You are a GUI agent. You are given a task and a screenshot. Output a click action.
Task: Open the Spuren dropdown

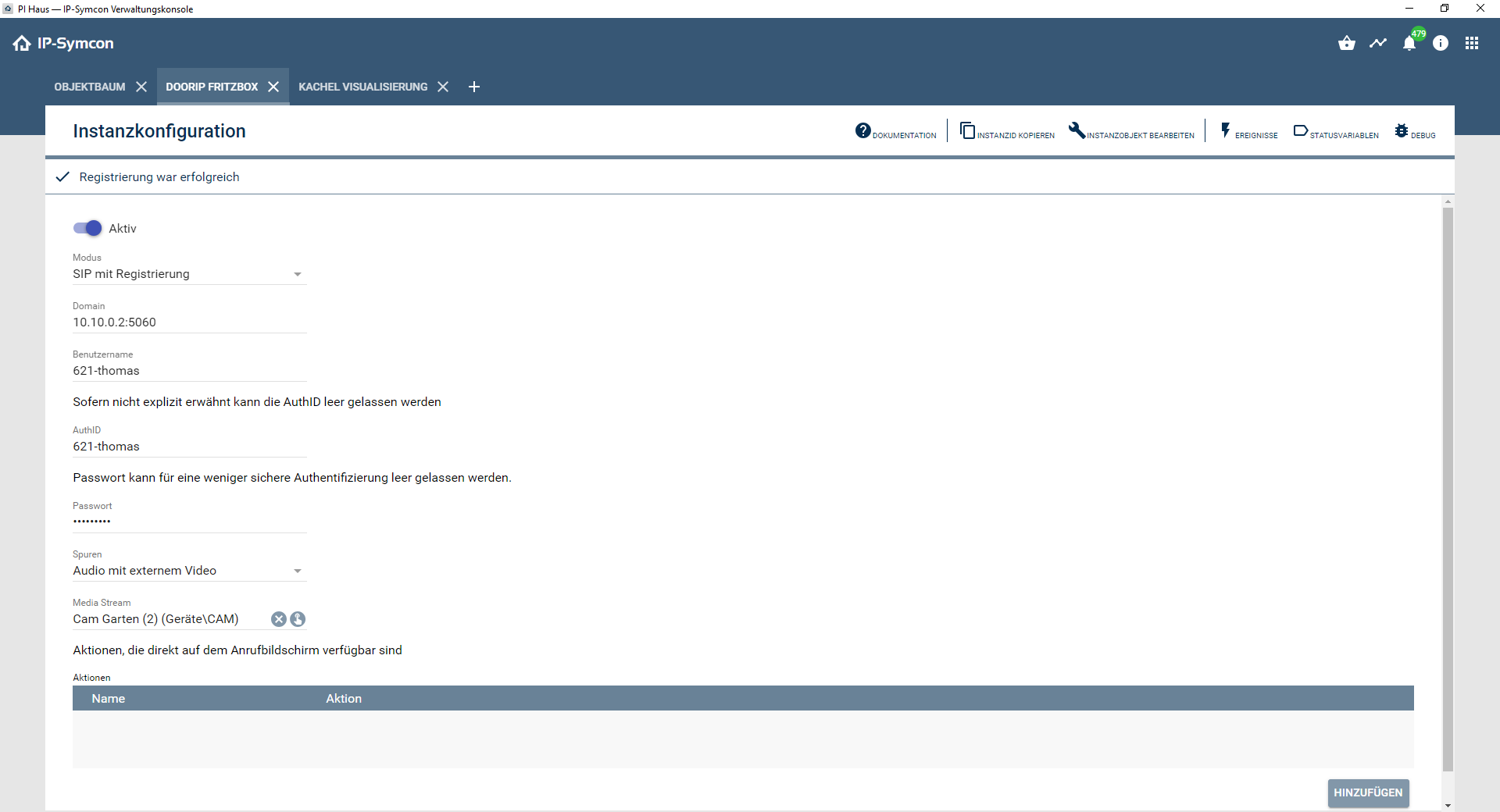point(189,571)
